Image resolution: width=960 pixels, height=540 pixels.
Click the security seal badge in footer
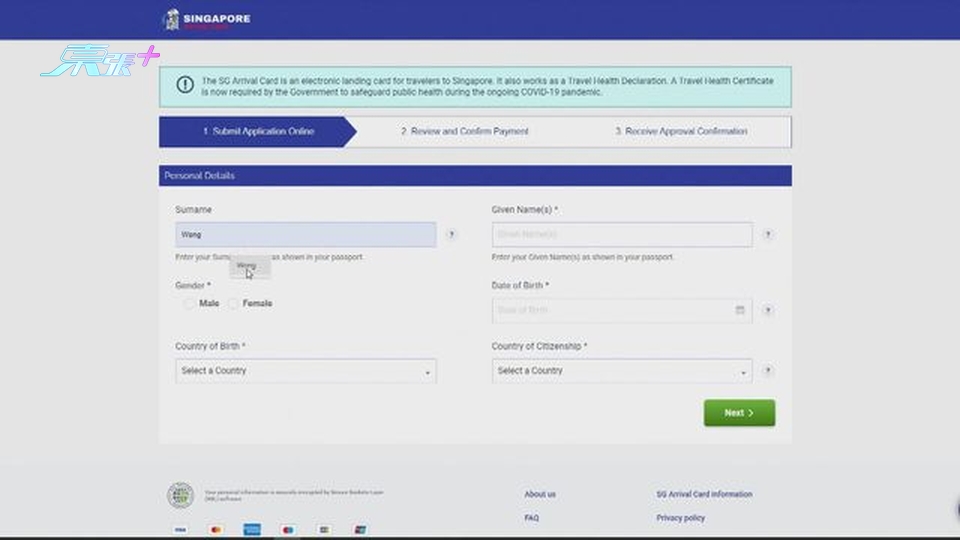click(181, 495)
